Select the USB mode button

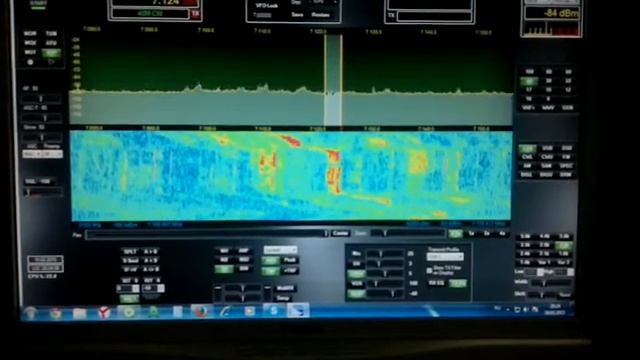(x=547, y=148)
